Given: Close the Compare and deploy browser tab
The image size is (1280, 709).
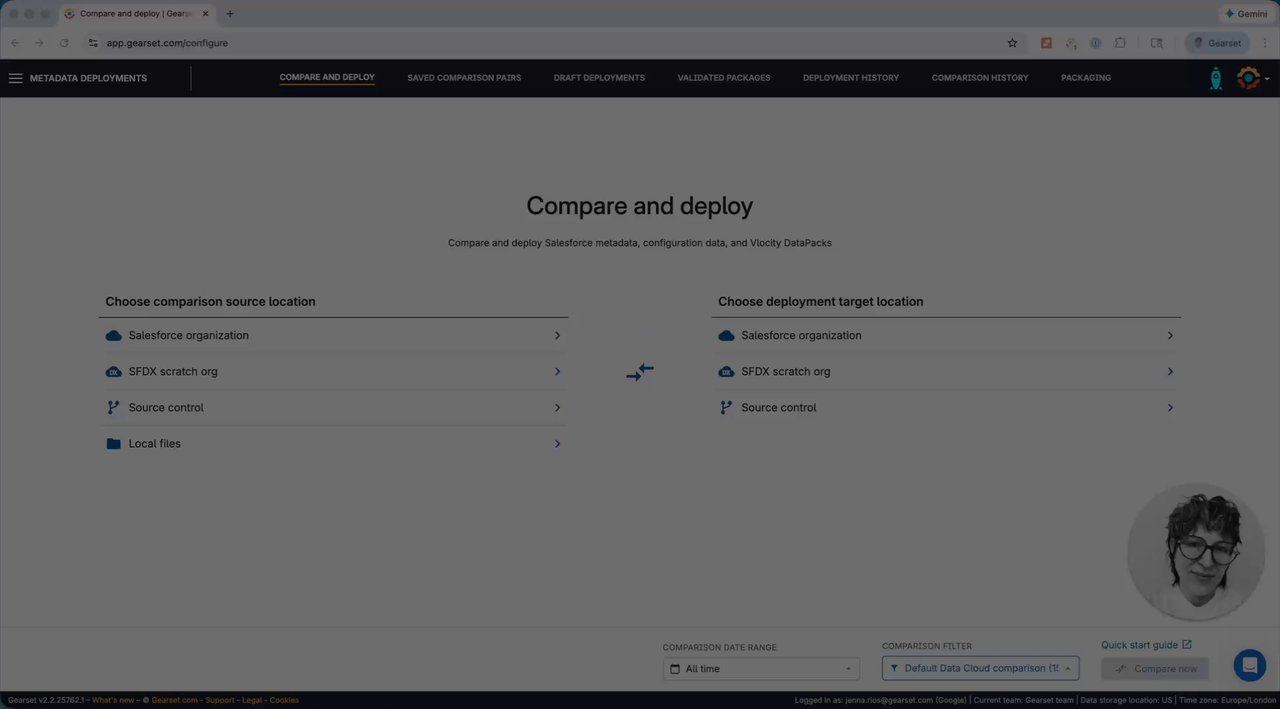Looking at the screenshot, I should [206, 14].
